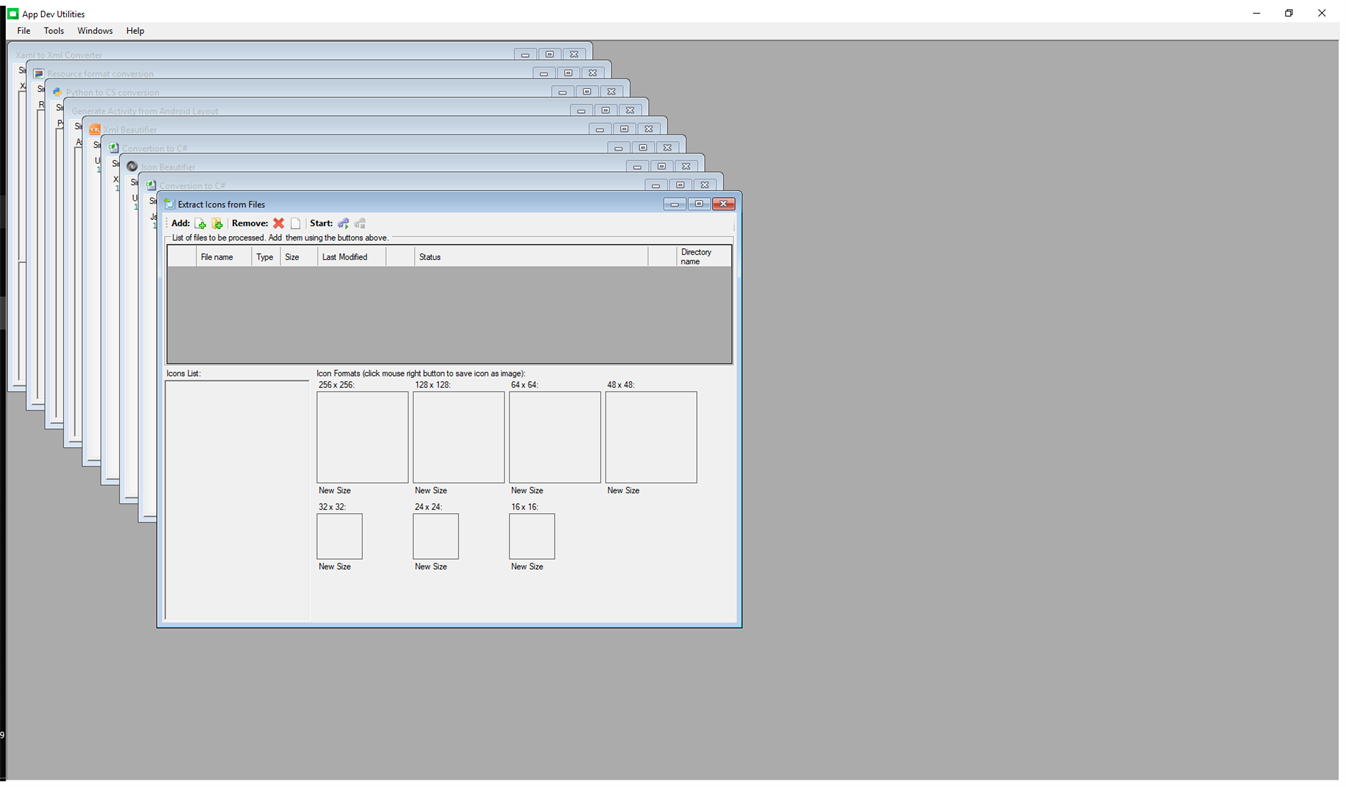Click the 32 x 32 icon preview box
Screen dimensions: 1346x787
pos(339,536)
